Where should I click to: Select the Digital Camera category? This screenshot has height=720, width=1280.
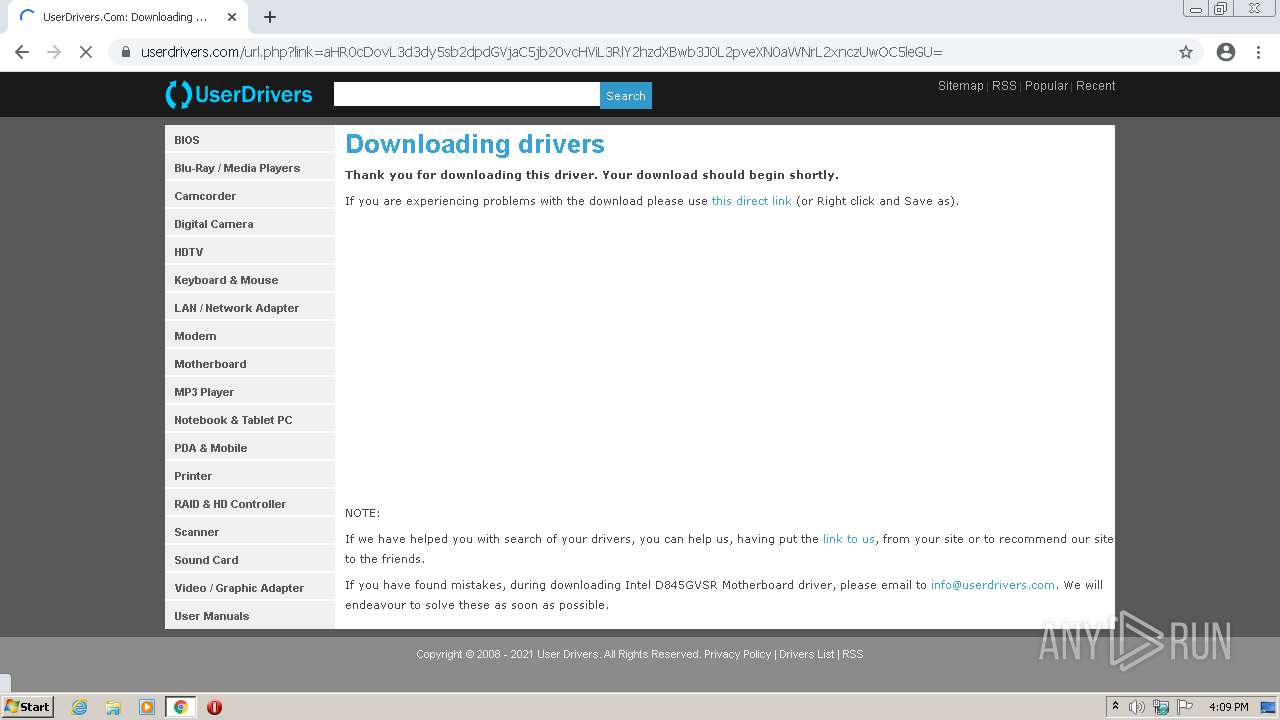click(250, 224)
